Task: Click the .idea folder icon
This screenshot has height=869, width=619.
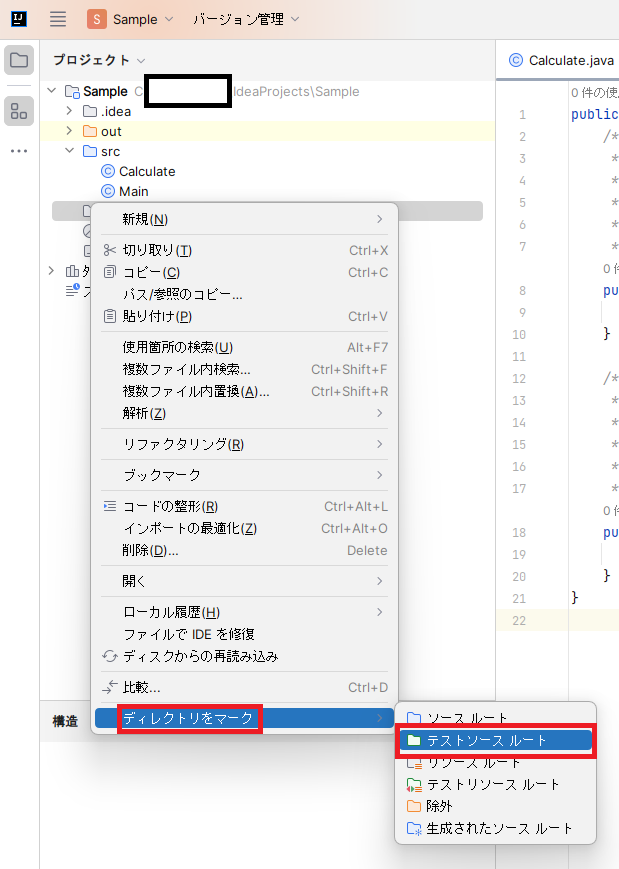Action: click(x=90, y=111)
